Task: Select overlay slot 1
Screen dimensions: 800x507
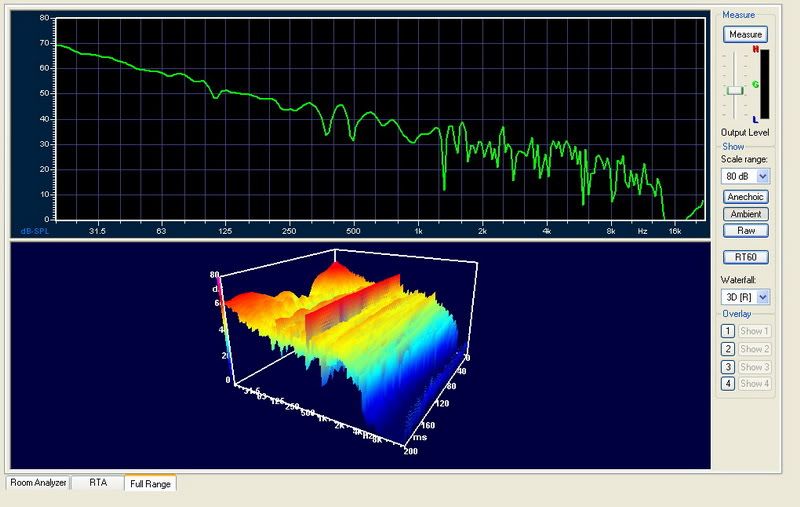Action: point(727,331)
